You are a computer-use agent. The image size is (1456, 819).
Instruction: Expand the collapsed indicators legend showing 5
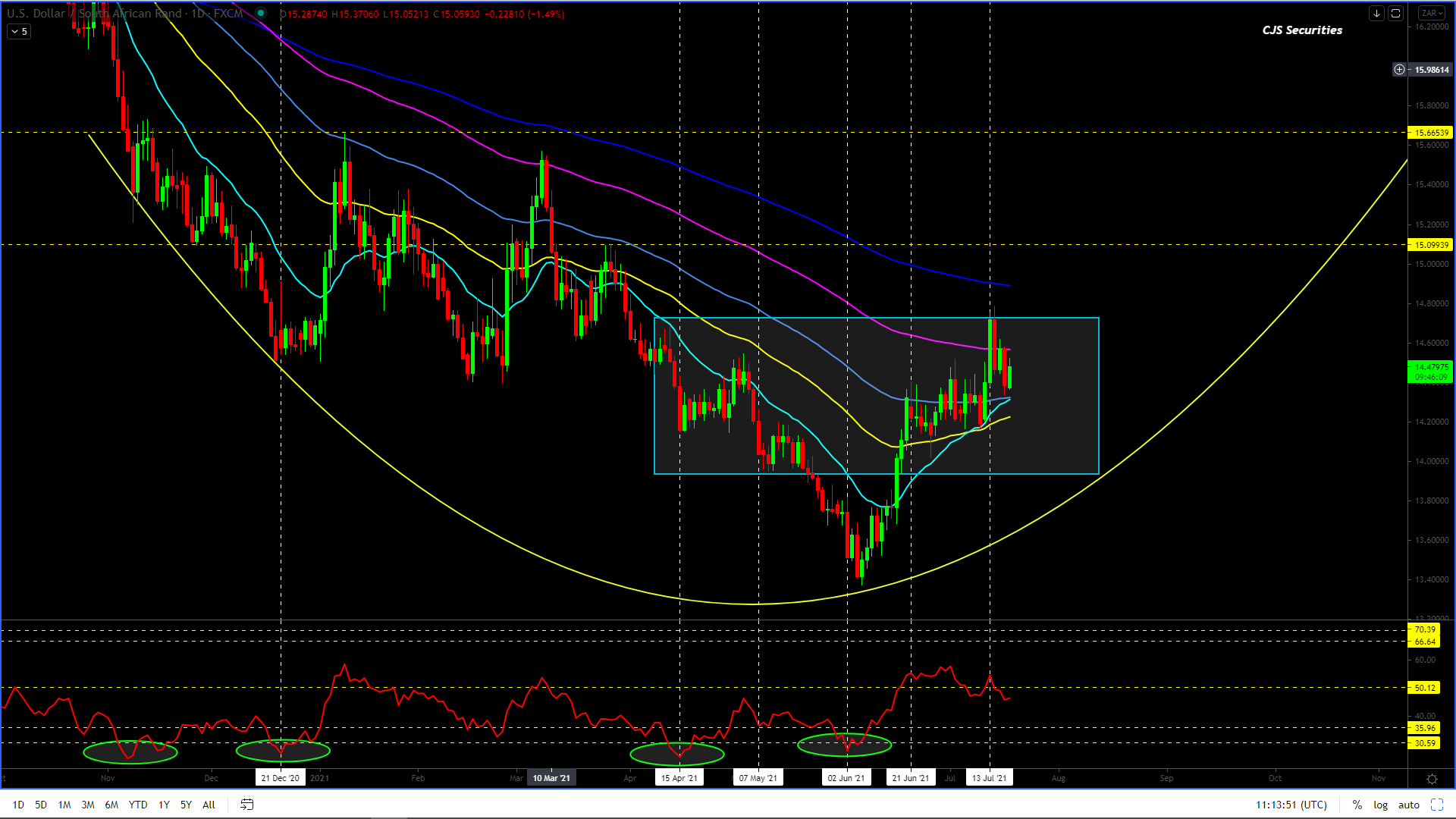pyautogui.click(x=19, y=32)
